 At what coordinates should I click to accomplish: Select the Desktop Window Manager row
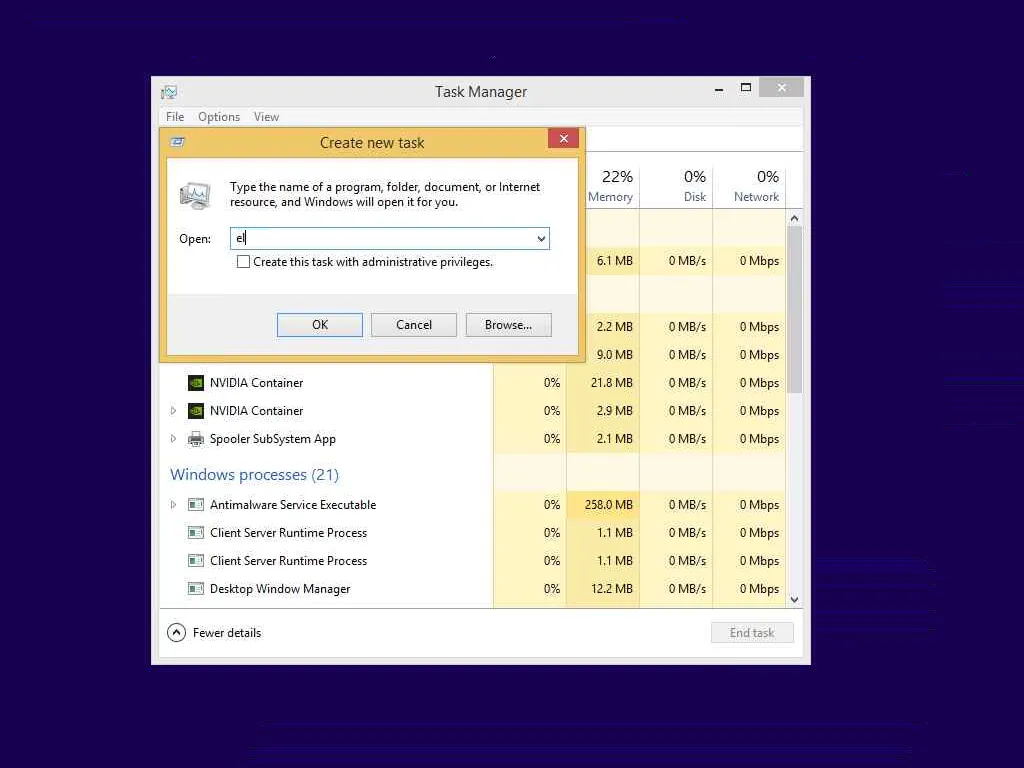coord(473,589)
